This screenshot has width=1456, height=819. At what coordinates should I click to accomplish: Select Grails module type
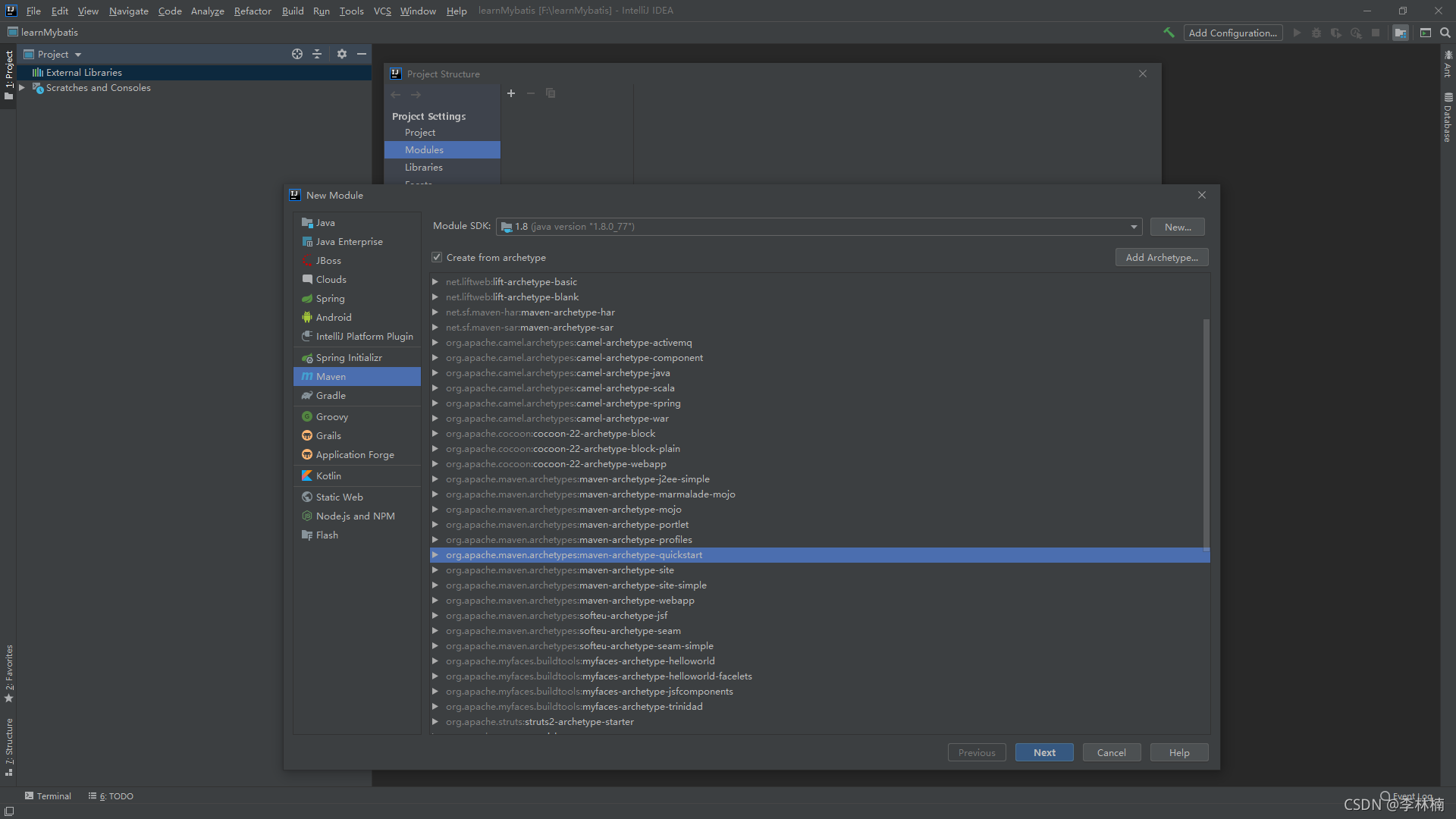357,435
